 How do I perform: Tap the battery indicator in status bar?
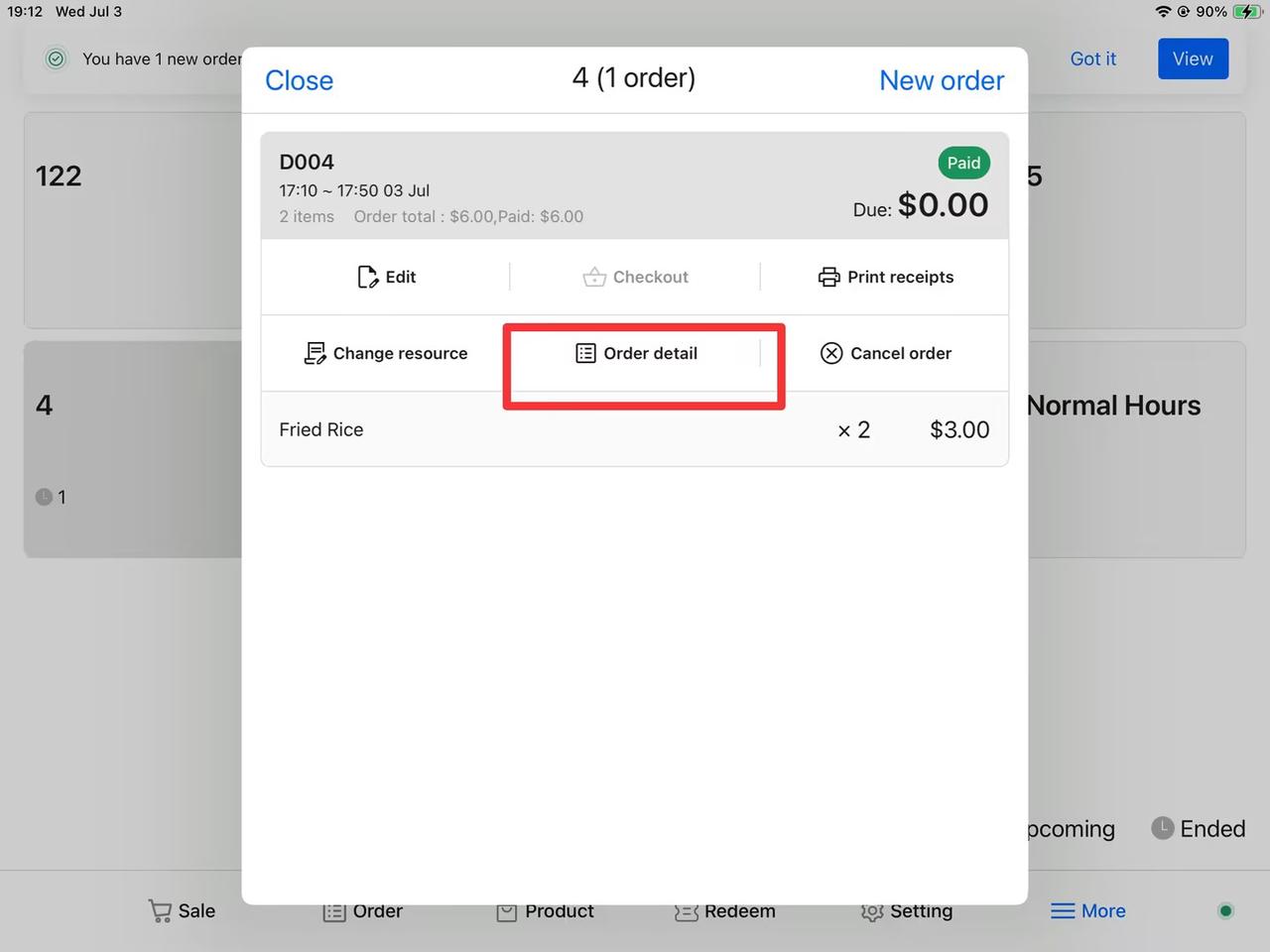(x=1245, y=12)
